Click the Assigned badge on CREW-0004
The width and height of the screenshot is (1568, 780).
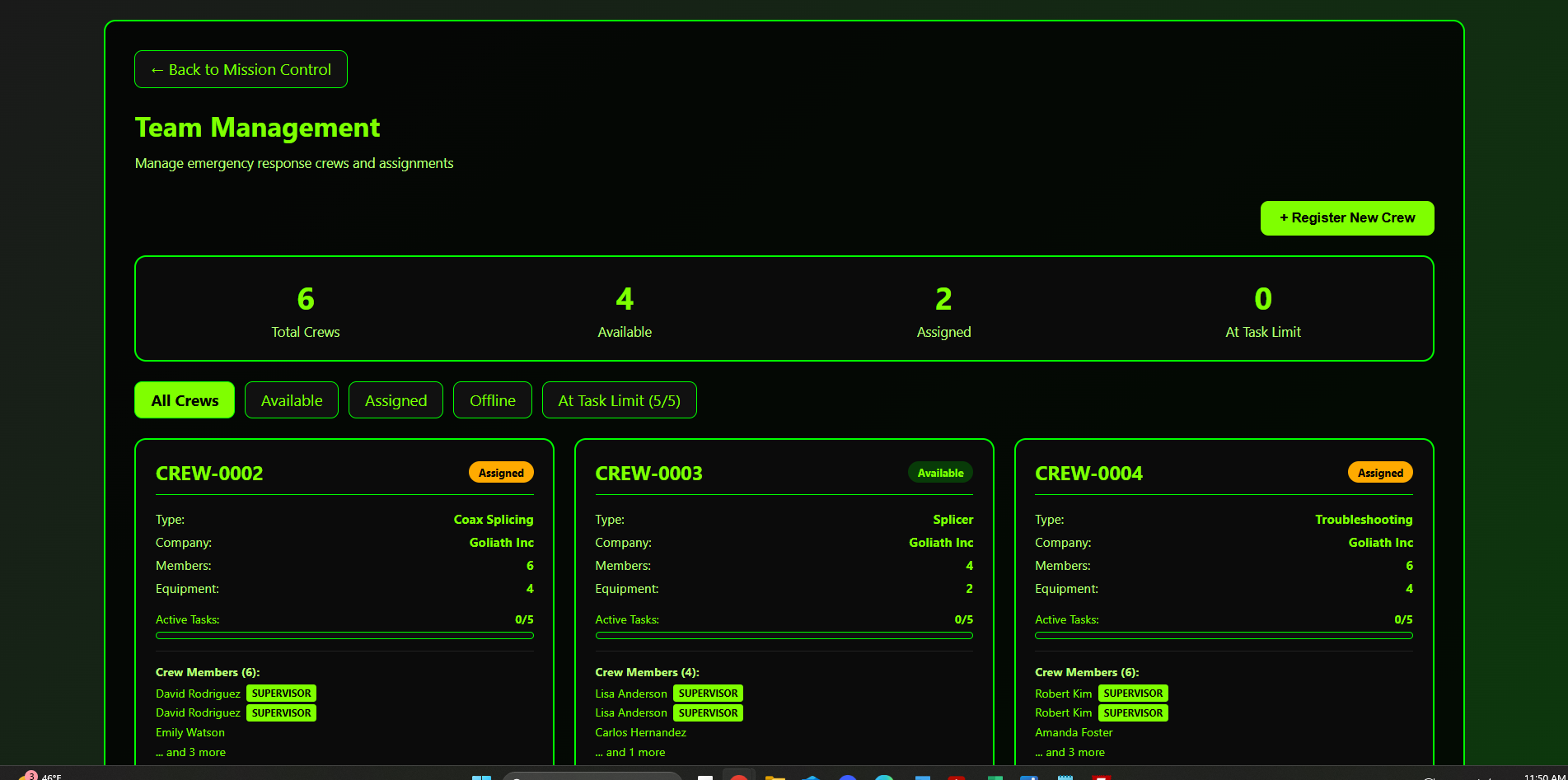pyautogui.click(x=1380, y=473)
